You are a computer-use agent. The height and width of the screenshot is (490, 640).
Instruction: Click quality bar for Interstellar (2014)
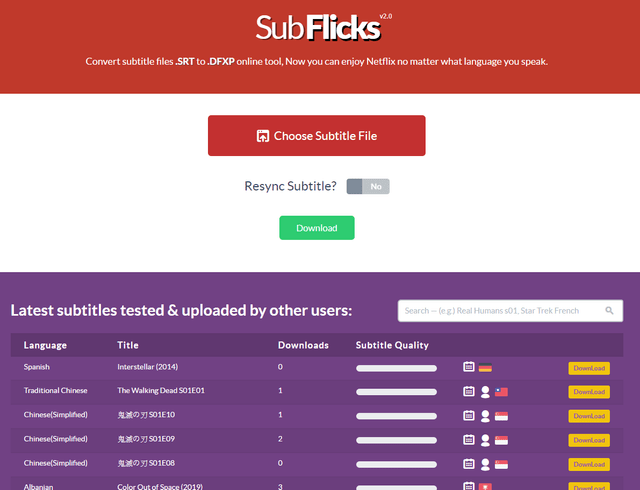396,368
